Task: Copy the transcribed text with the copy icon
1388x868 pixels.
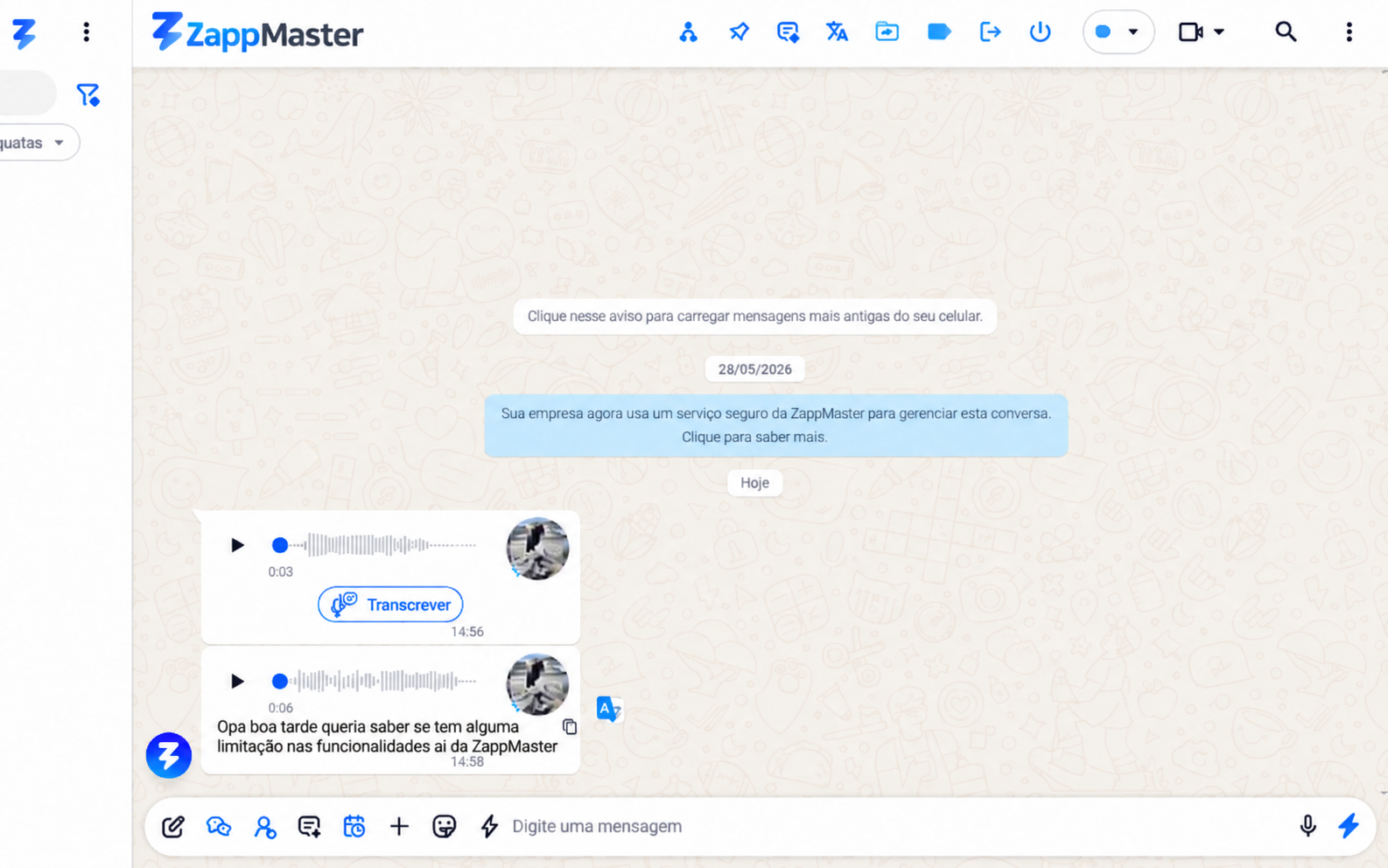Action: [x=570, y=726]
